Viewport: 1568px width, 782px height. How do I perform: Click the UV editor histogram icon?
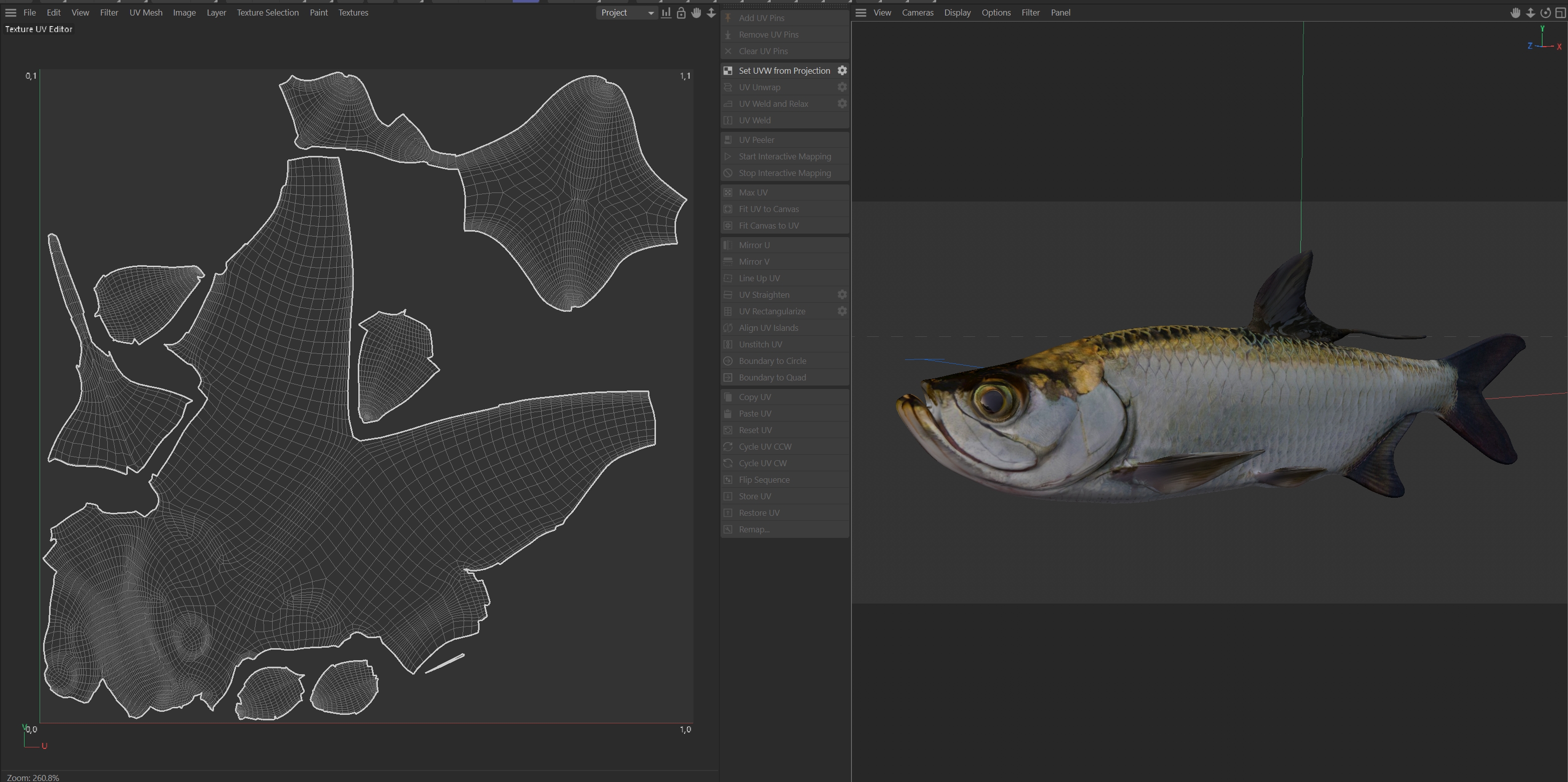(x=666, y=13)
